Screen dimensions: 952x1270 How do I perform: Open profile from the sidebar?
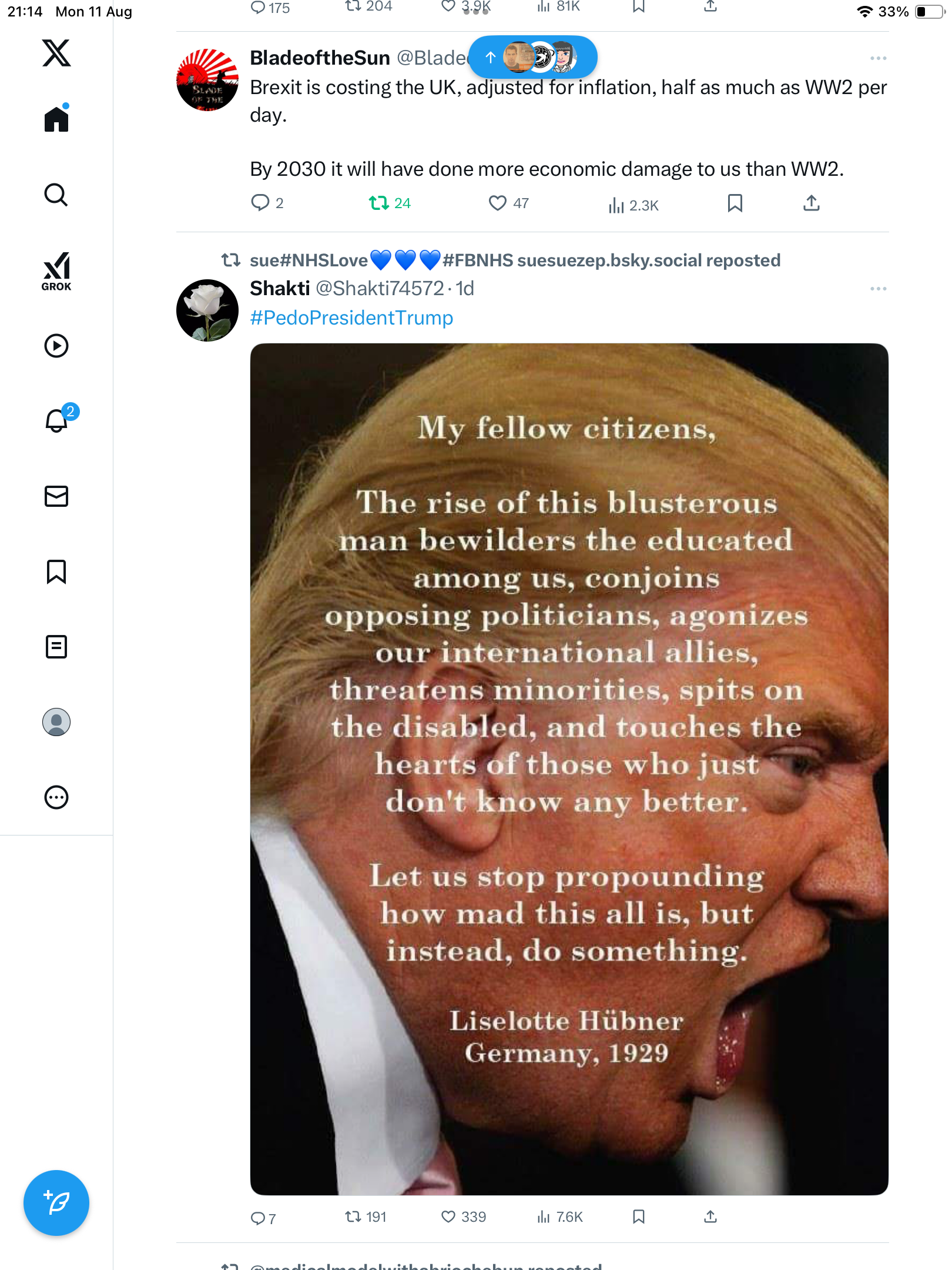pyautogui.click(x=56, y=722)
